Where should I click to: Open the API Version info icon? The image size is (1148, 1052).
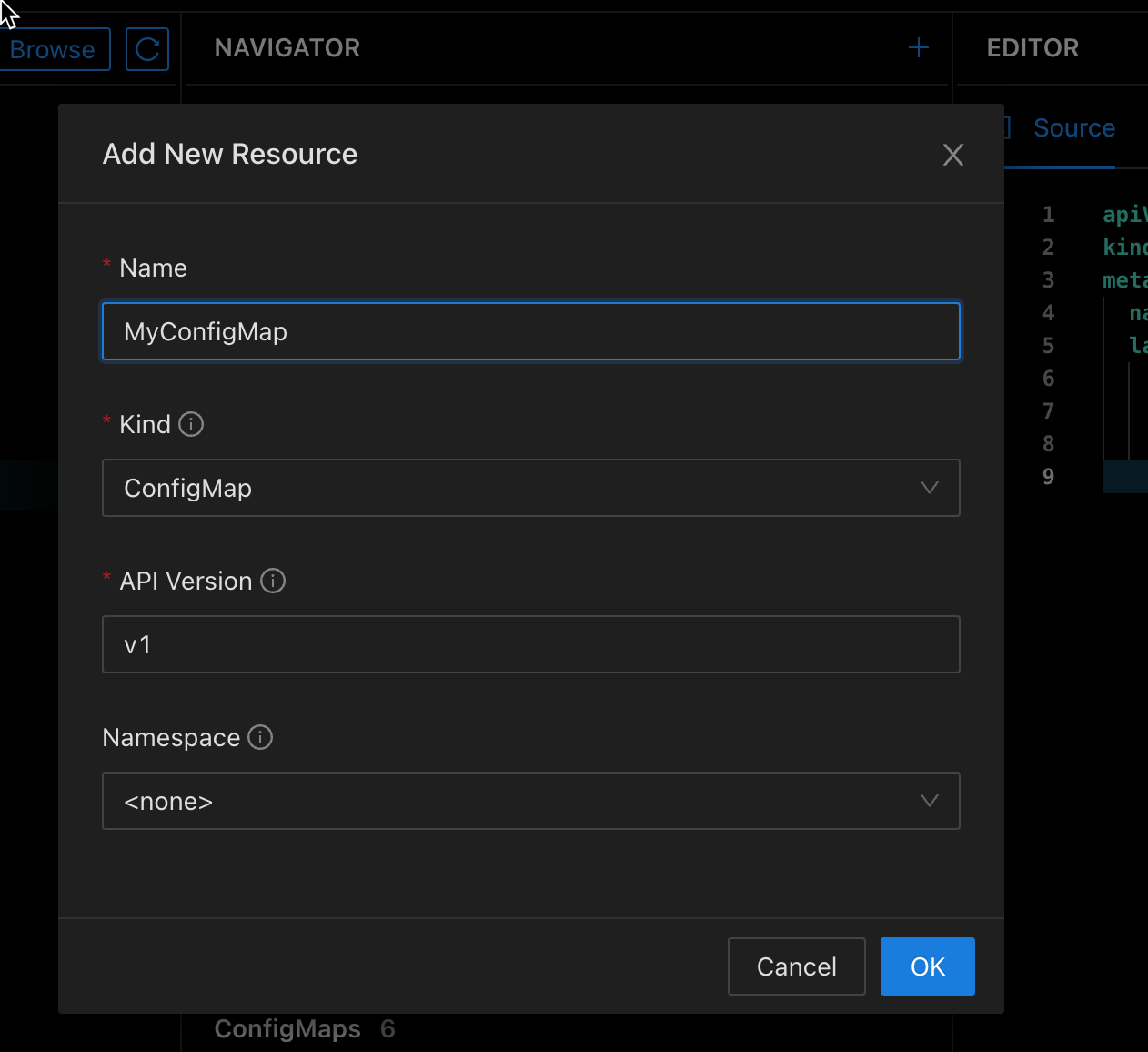point(273,581)
